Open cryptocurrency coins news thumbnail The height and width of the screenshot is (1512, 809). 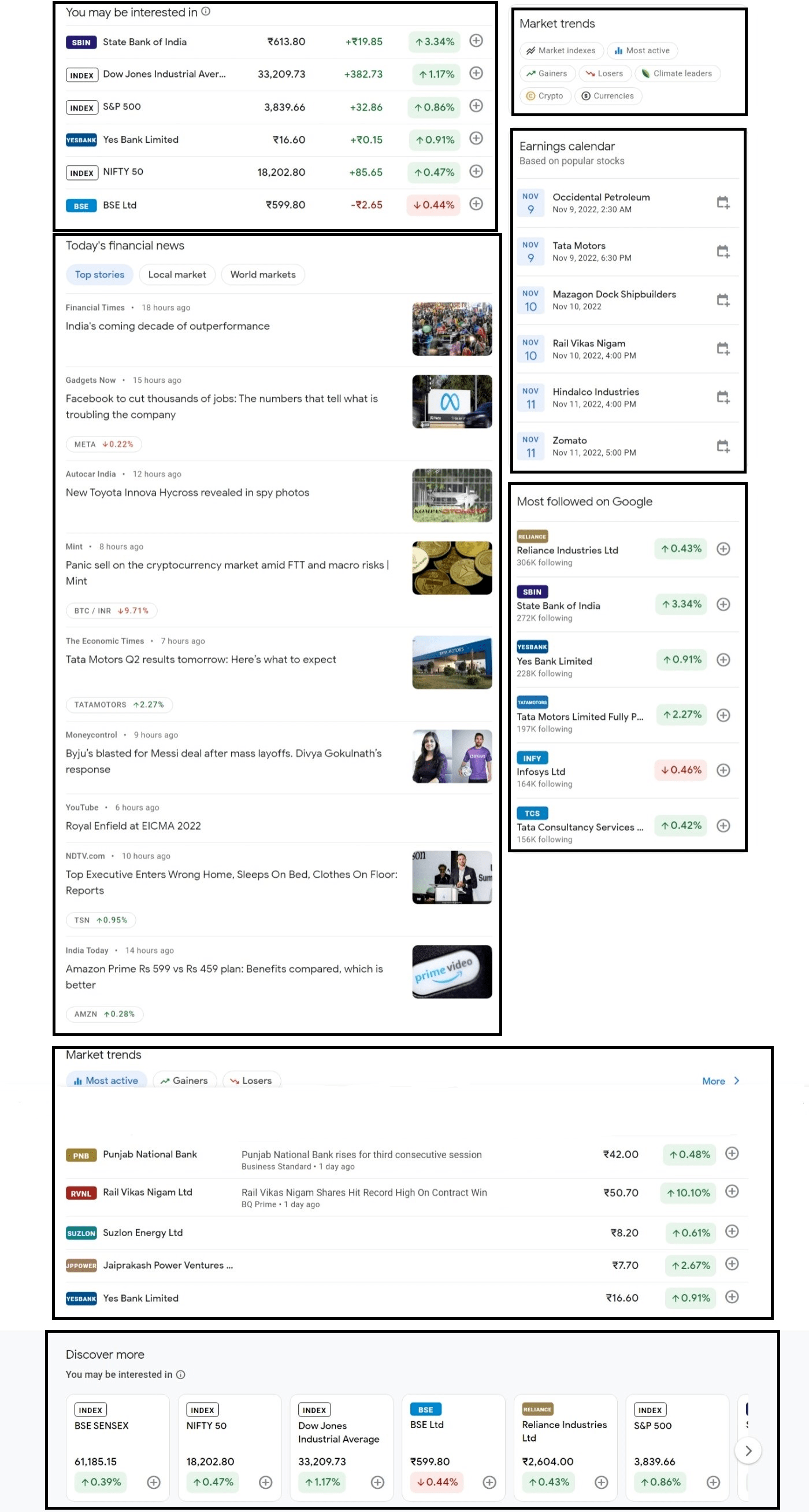pyautogui.click(x=452, y=568)
